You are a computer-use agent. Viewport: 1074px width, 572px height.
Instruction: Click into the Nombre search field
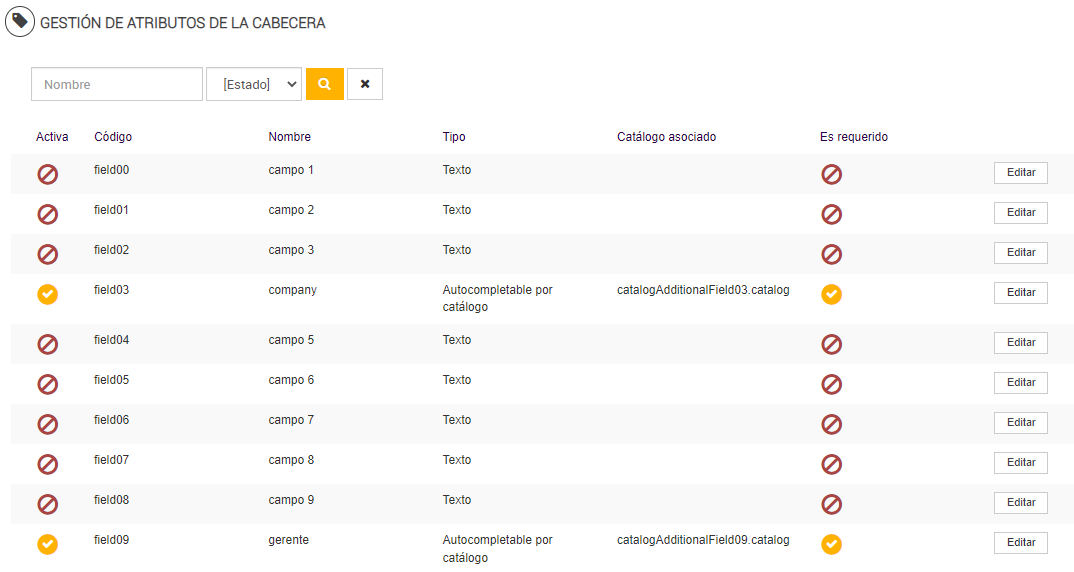[117, 84]
